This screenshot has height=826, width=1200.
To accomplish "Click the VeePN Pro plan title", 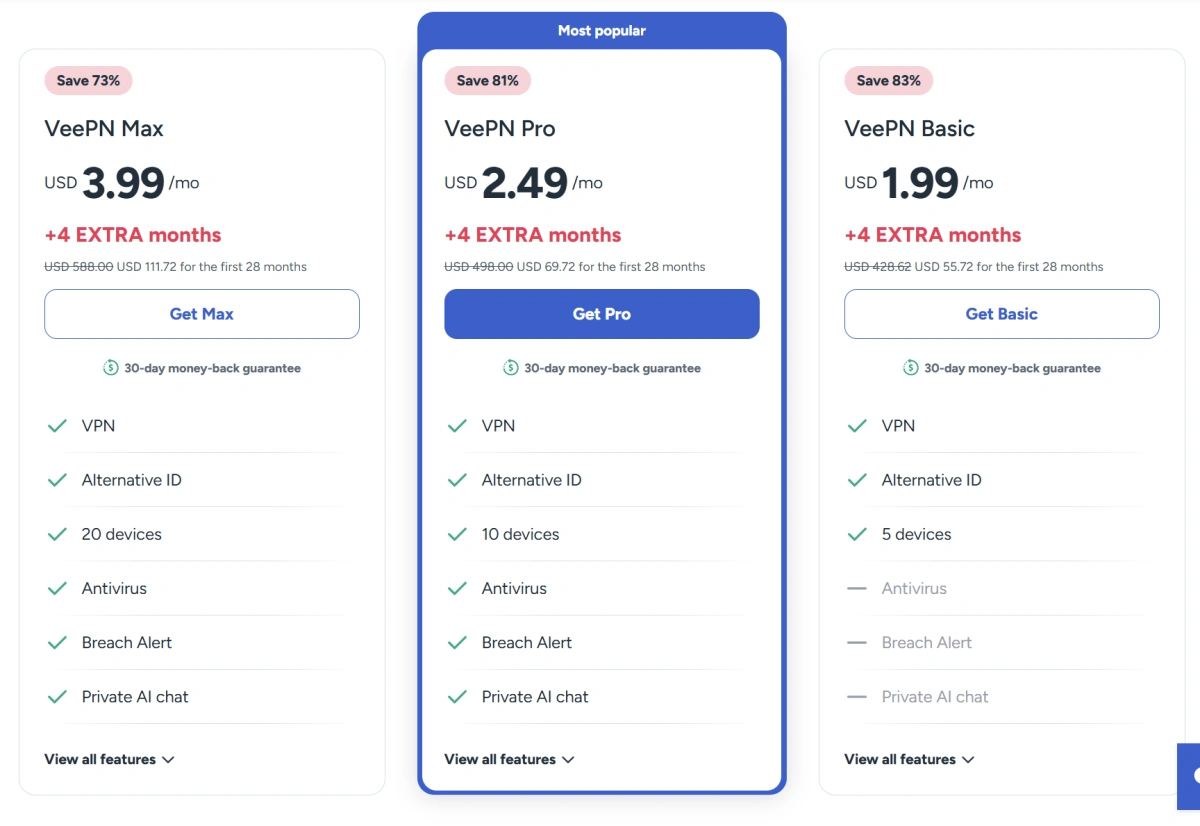I will (500, 128).
